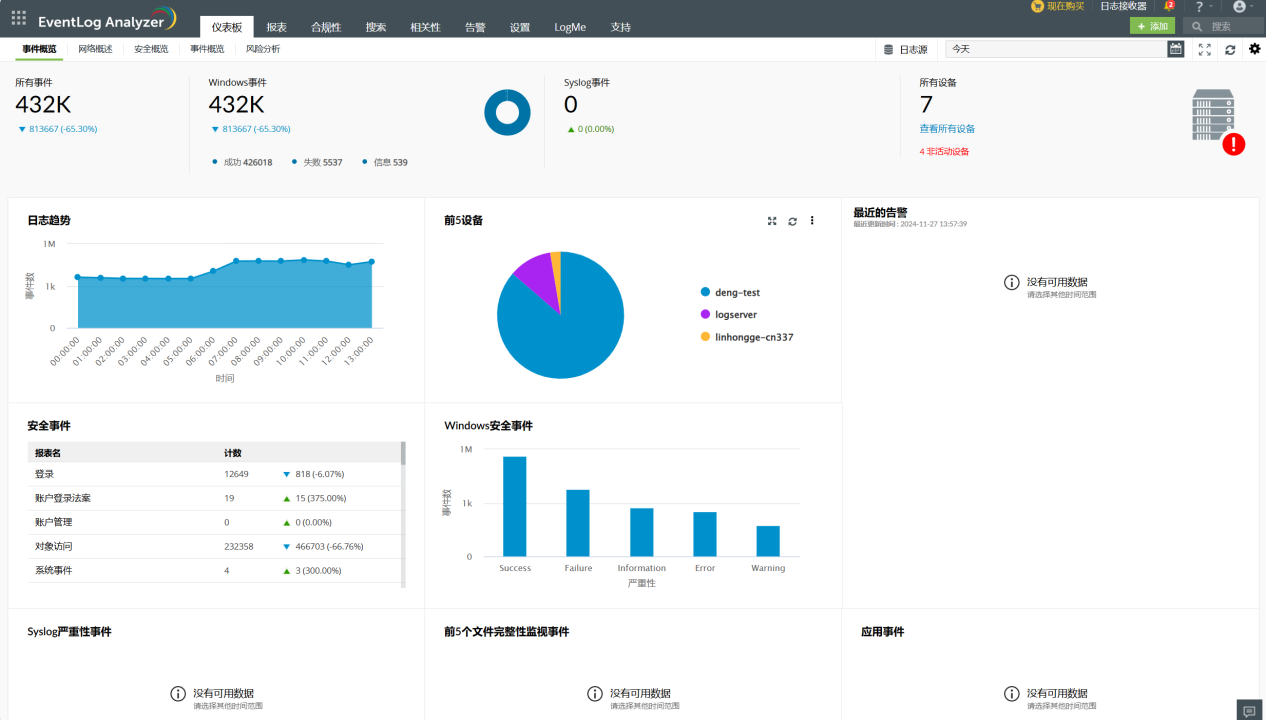Open the apps grid menu icon
Image resolution: width=1266 pixels, height=720 pixels.
tap(19, 17)
